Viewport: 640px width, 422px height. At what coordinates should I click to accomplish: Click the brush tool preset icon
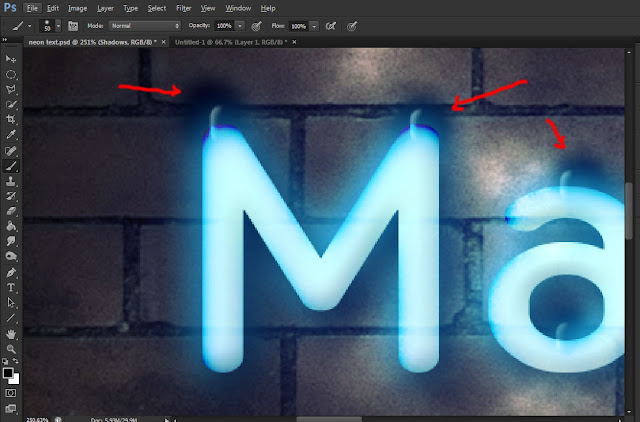[x=18, y=27]
